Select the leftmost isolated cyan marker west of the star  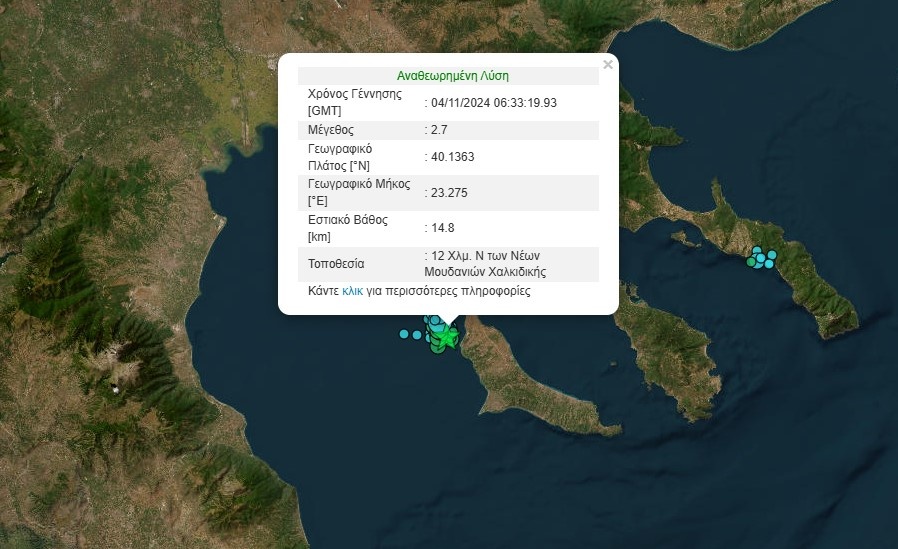tap(404, 334)
